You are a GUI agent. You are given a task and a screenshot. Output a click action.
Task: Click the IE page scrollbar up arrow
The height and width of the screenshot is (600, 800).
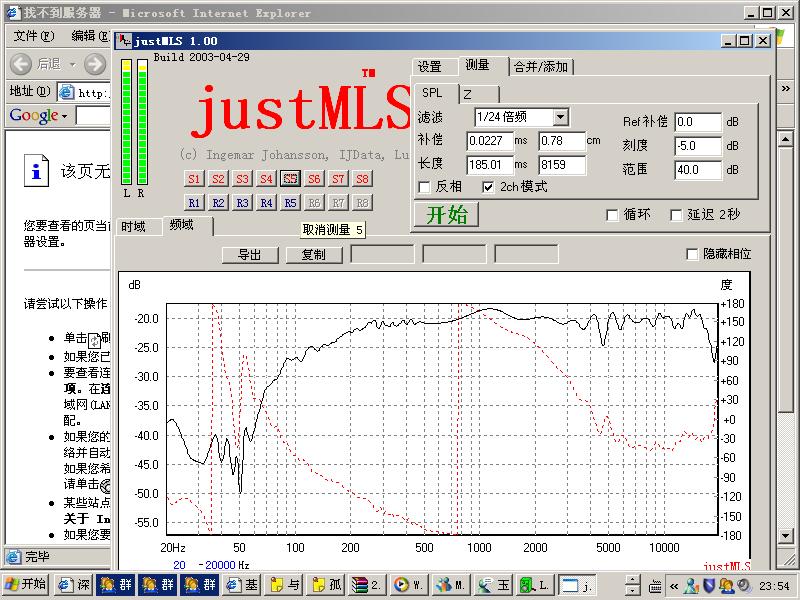coord(785,138)
